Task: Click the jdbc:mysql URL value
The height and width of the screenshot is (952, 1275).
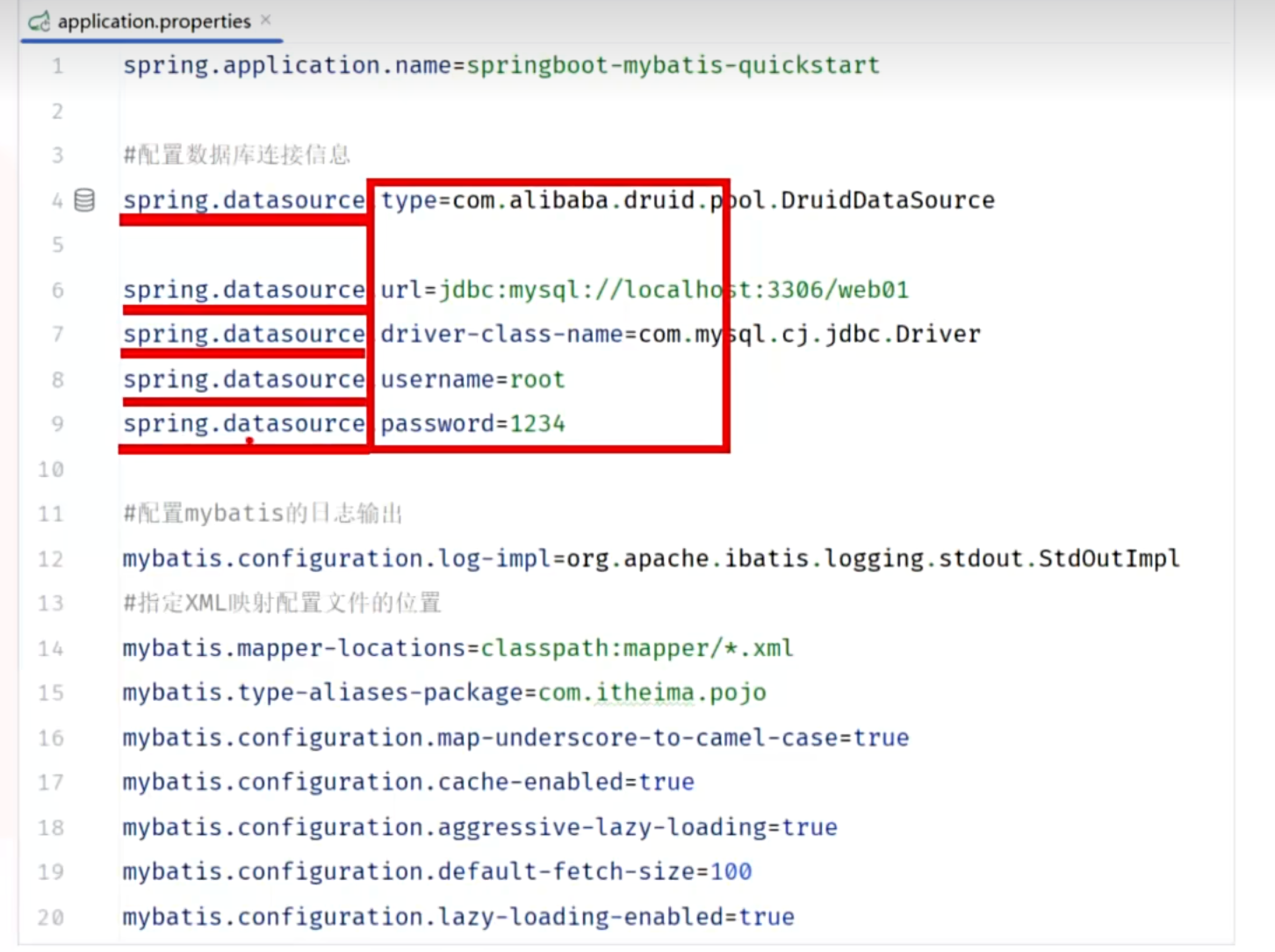Action: 674,290
